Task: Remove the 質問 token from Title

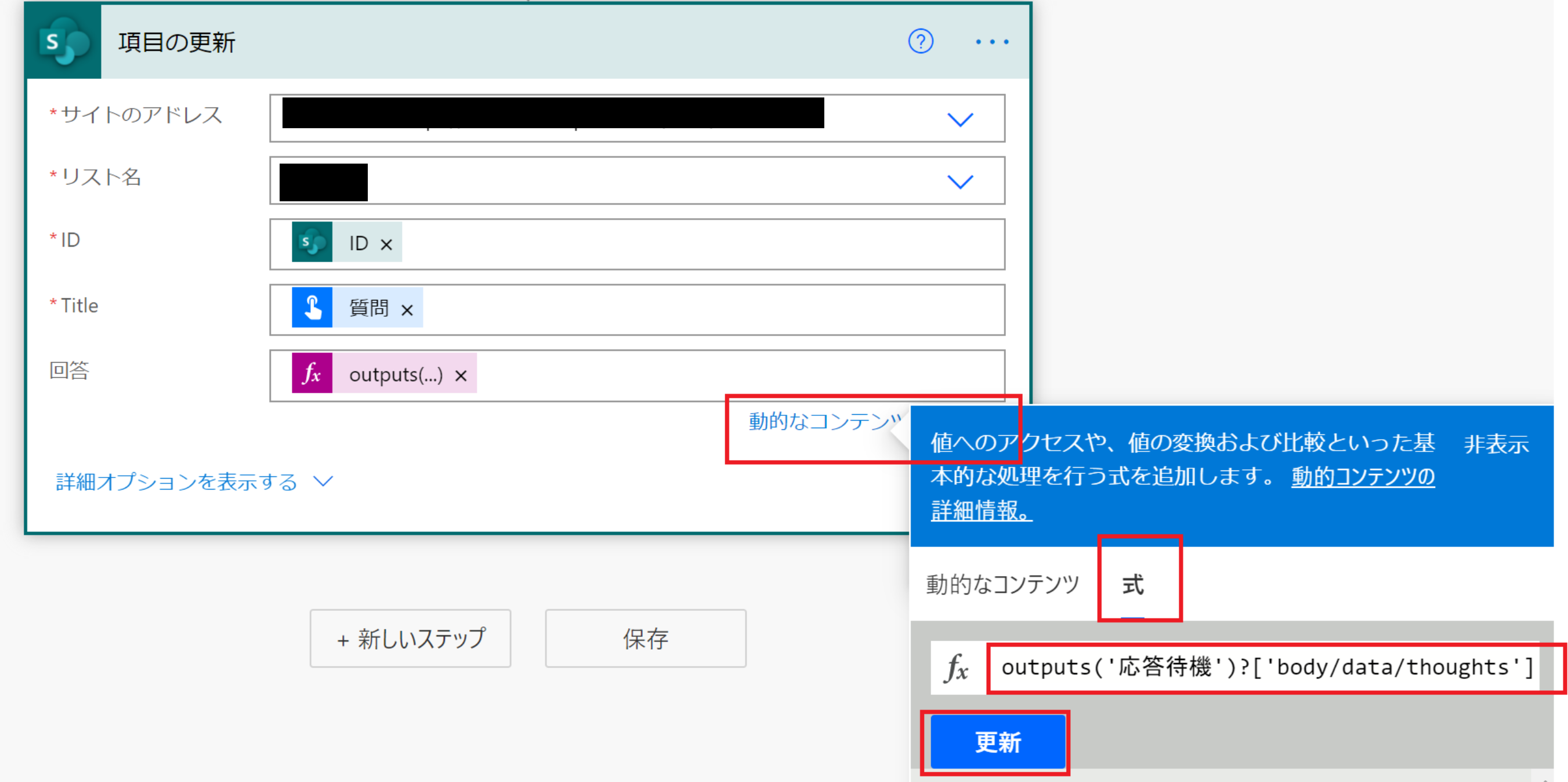Action: [x=407, y=310]
